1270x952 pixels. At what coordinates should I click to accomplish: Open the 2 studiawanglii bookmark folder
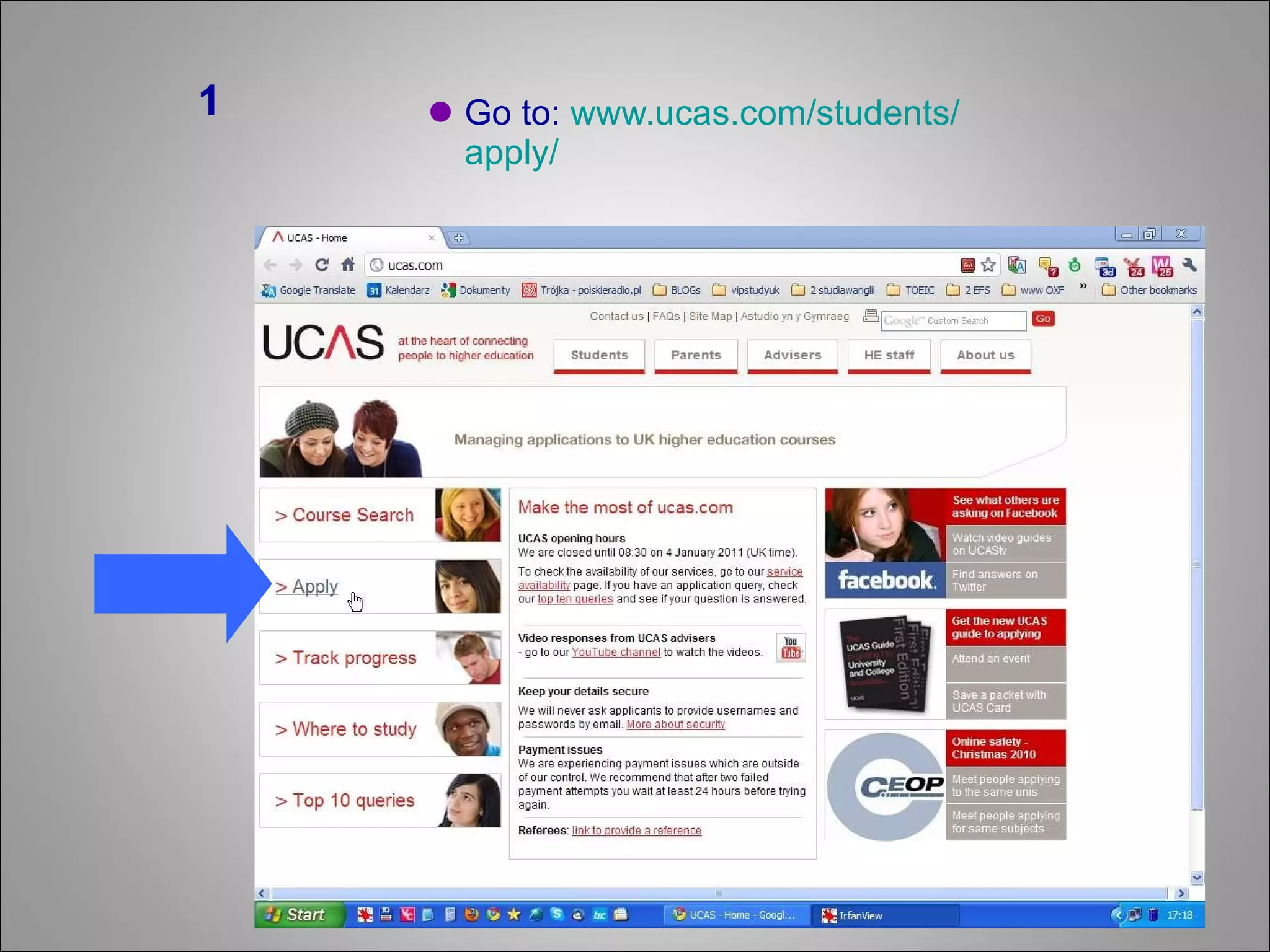pos(833,290)
